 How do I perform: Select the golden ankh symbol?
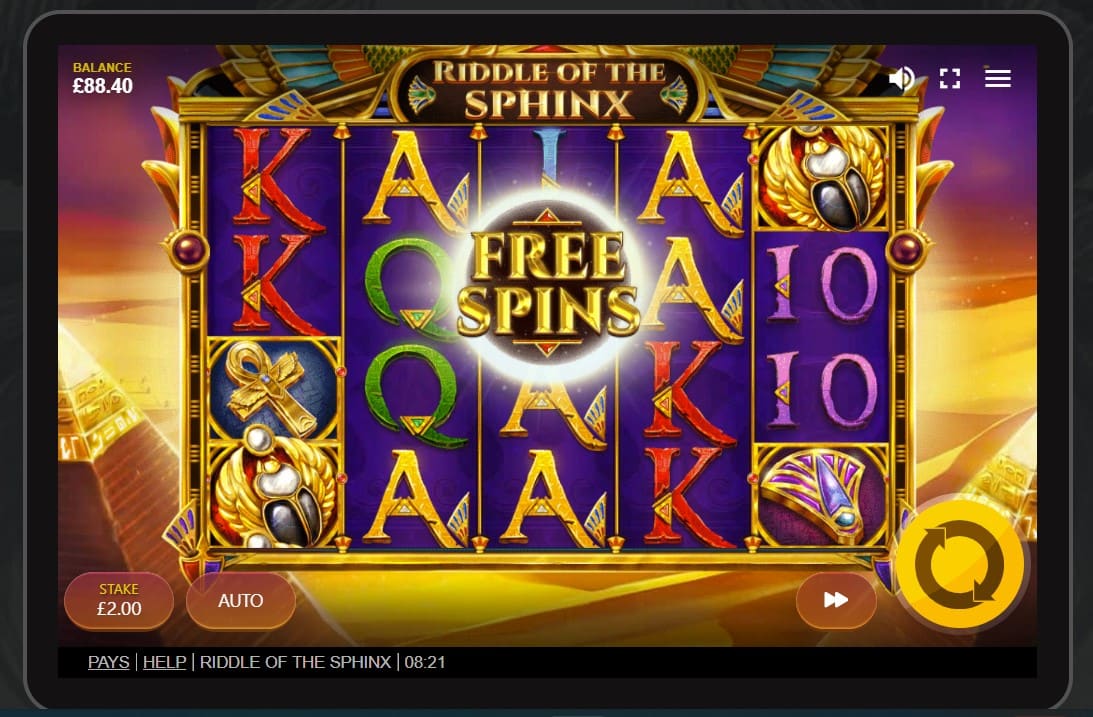coord(273,387)
